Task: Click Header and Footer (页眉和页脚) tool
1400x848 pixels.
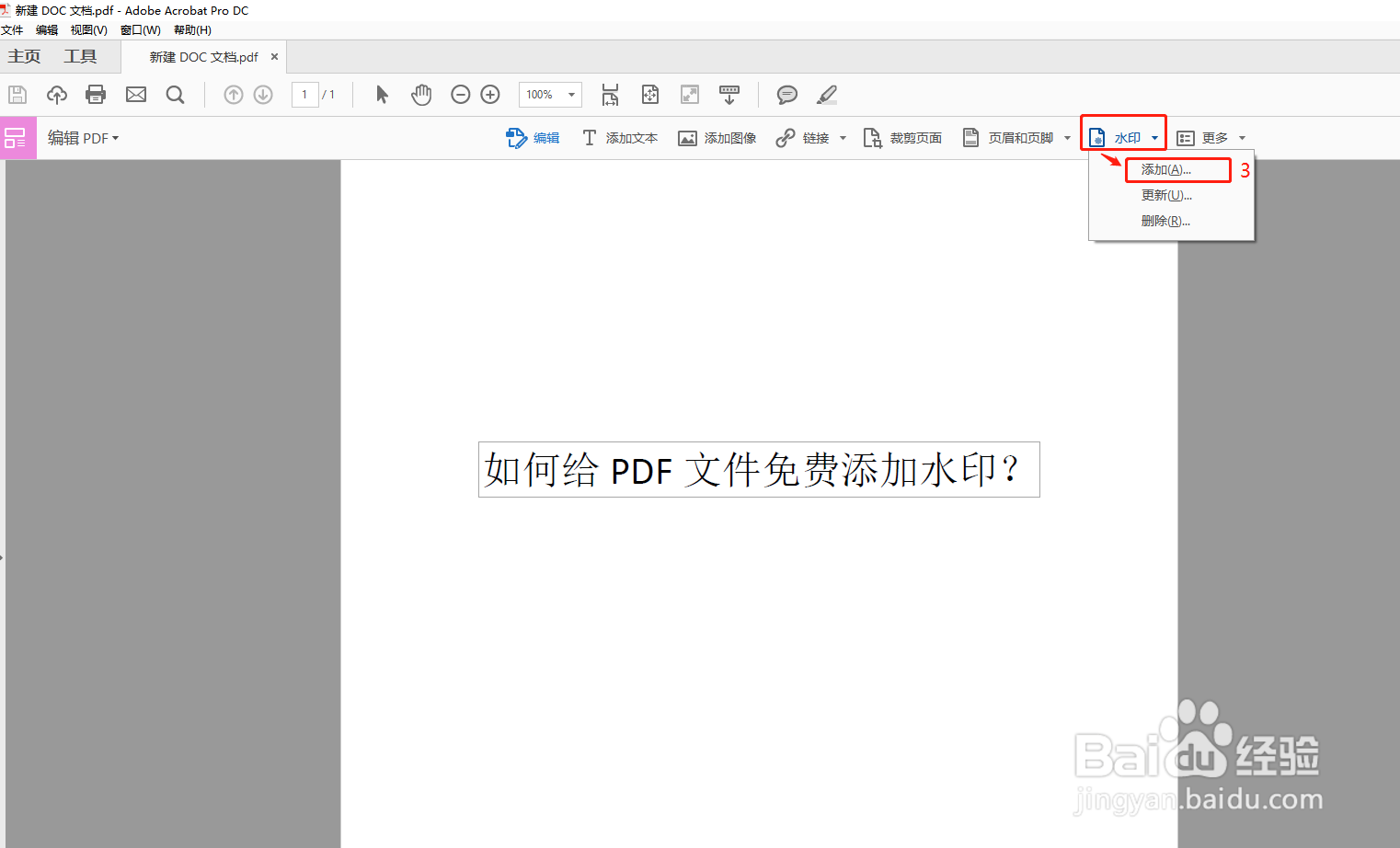Action: (1008, 138)
